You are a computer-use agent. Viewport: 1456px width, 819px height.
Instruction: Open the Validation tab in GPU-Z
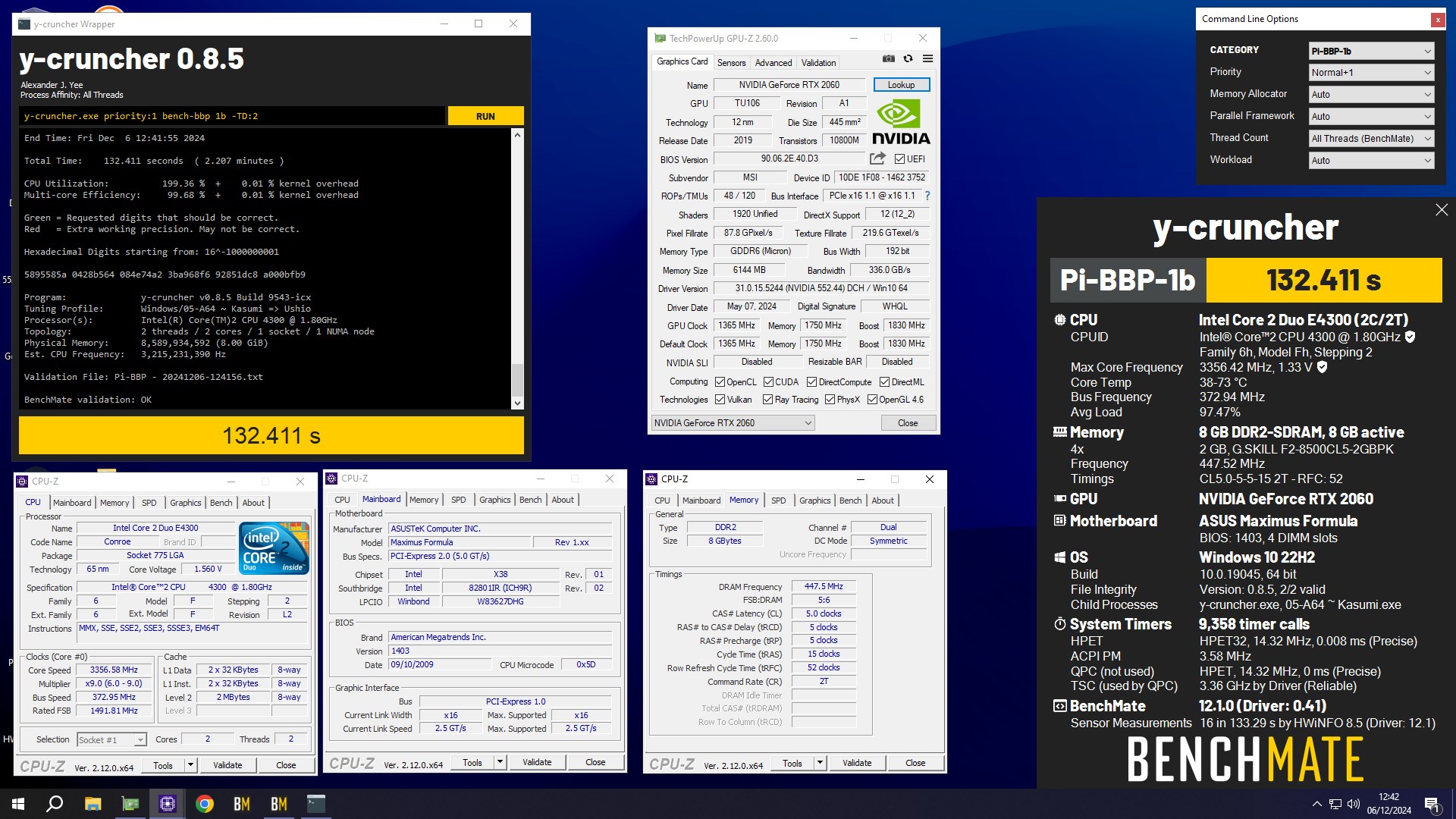coord(818,63)
